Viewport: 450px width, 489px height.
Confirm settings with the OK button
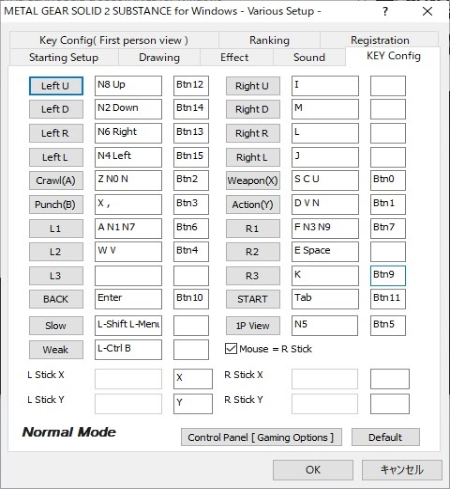coord(313,470)
